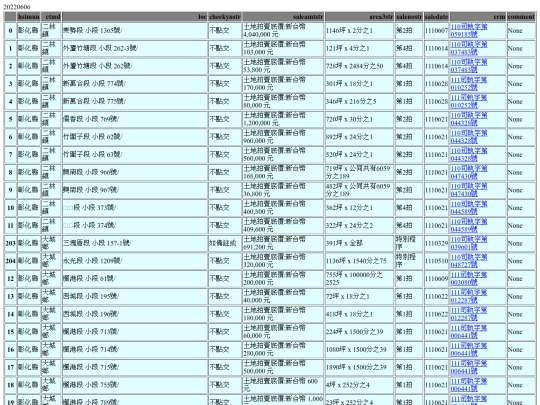Click the crm column header

478,17
